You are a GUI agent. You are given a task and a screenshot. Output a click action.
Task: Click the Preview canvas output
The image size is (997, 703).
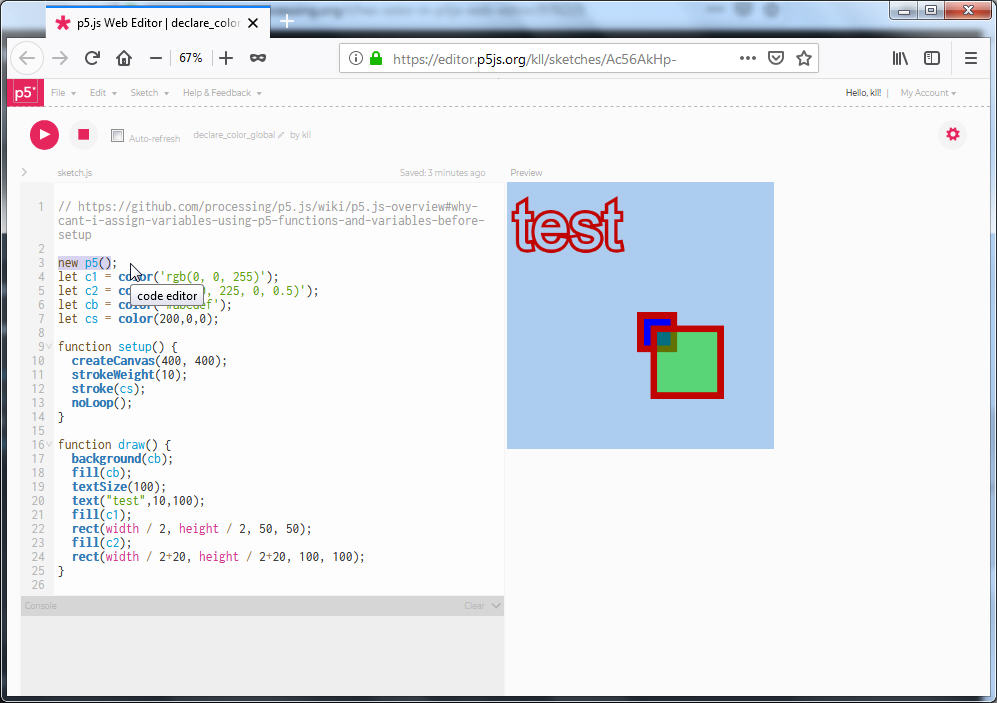tap(640, 315)
